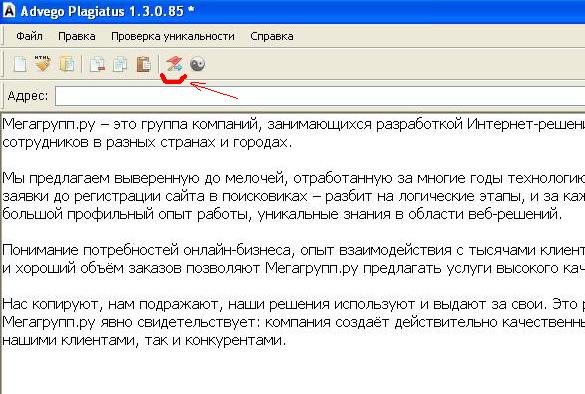Image resolution: width=585 pixels, height=394 pixels.
Task: Run the uniqueness check via red hat icon
Action: pyautogui.click(x=174, y=64)
